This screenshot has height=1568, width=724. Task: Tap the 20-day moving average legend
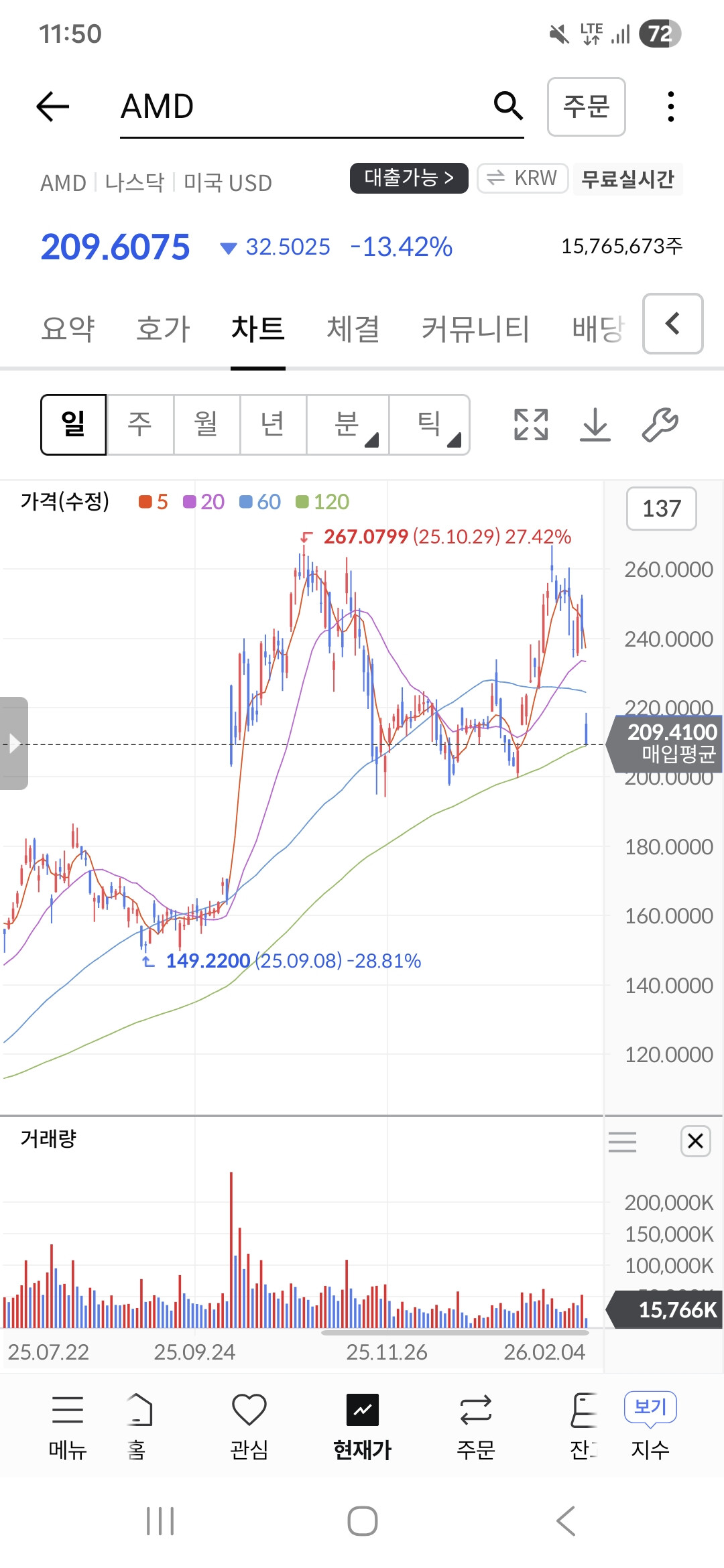(x=204, y=502)
